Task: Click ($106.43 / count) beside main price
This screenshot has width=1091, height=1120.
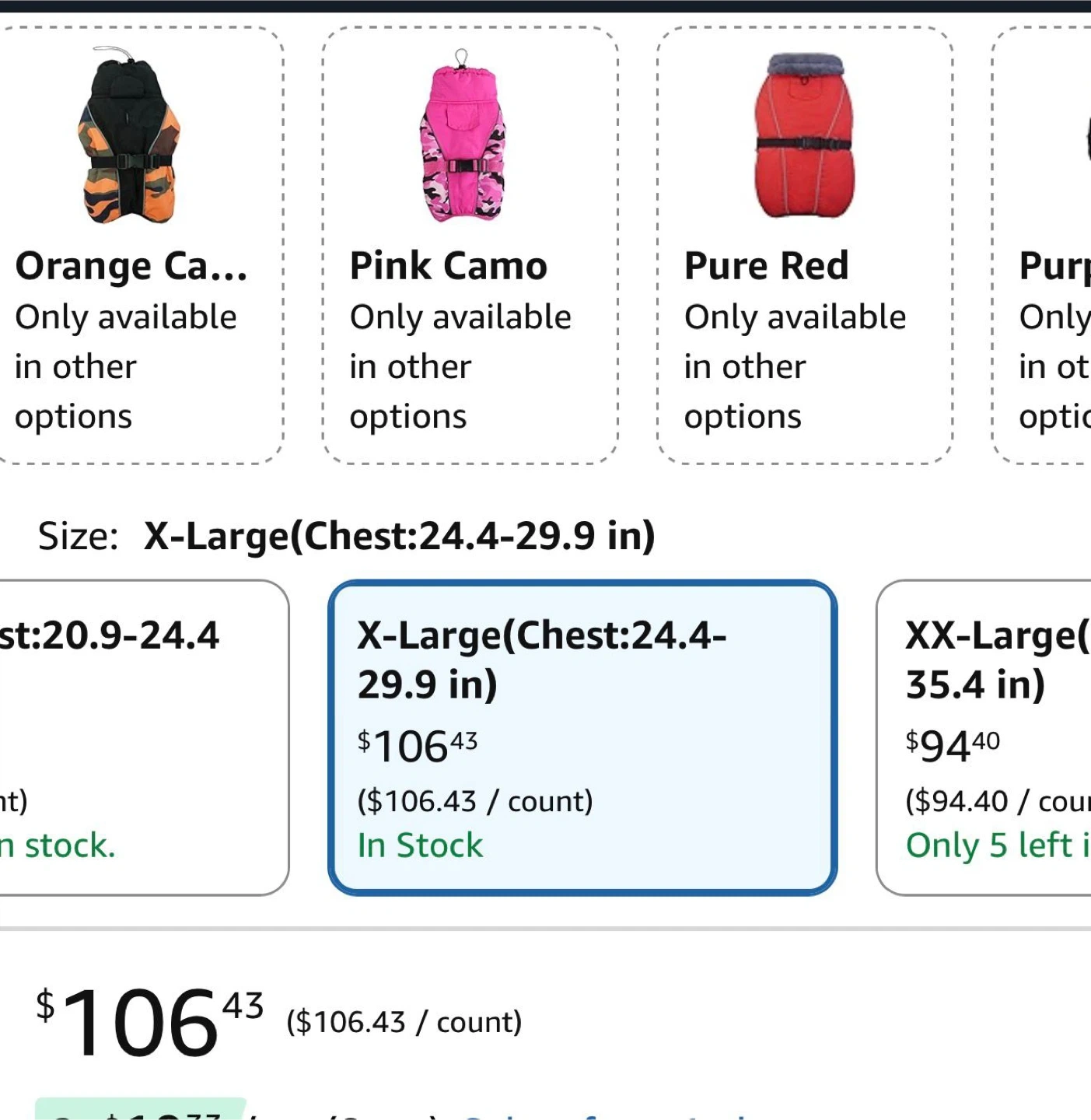Action: click(x=404, y=1022)
